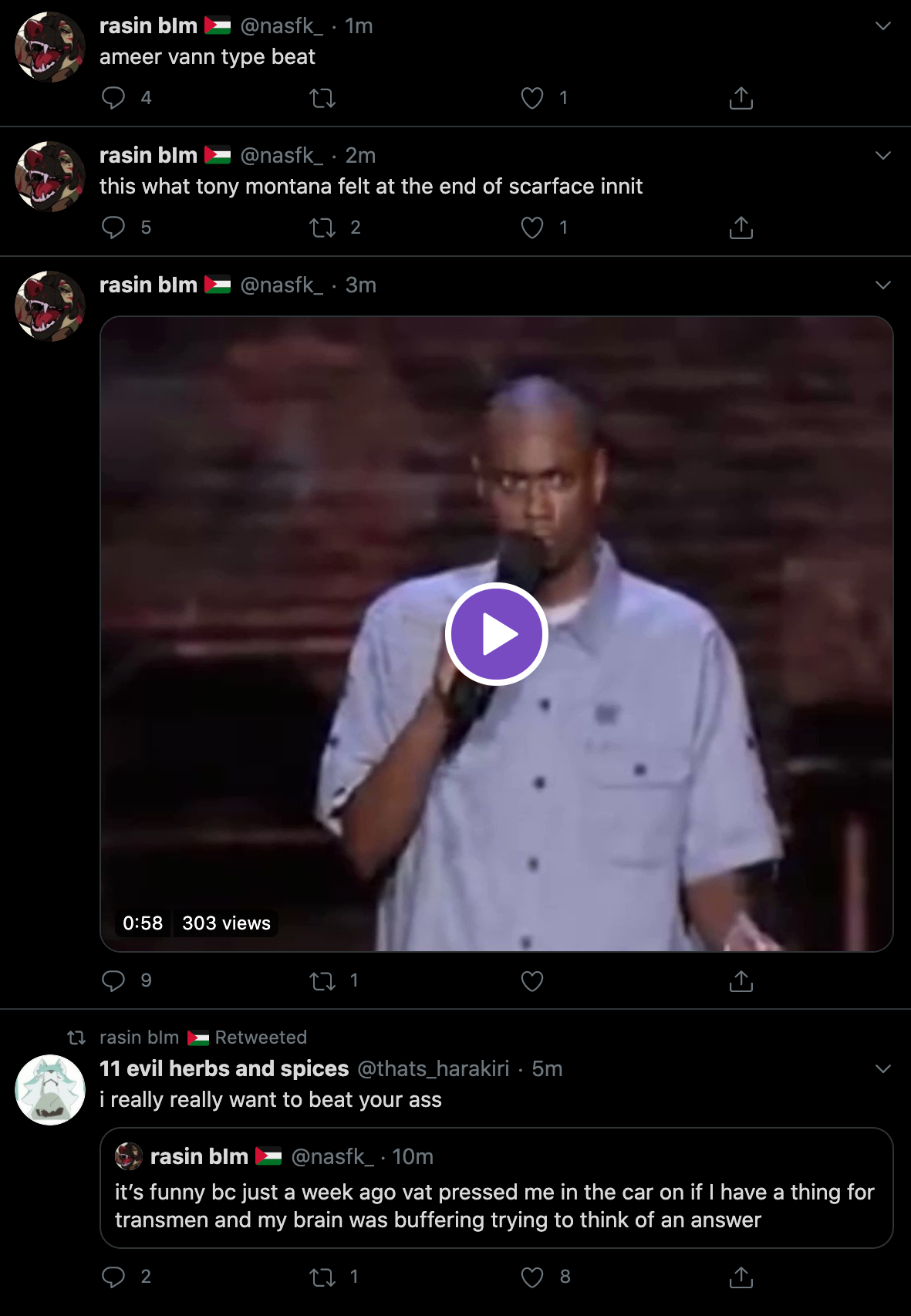Click the '11 evil herbs and spices' avatar
This screenshot has width=911, height=1316.
50,1090
